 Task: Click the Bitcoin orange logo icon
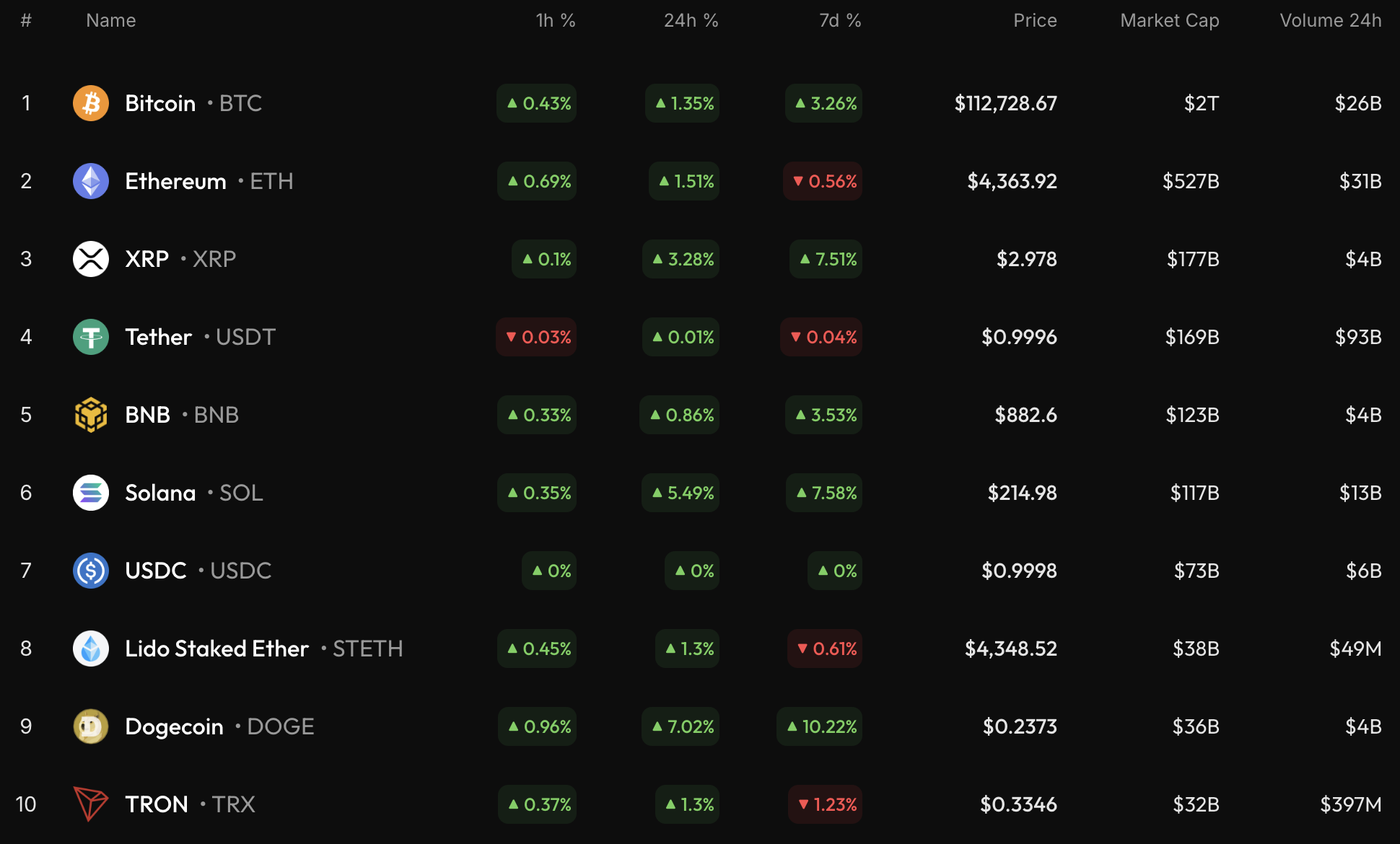click(91, 103)
